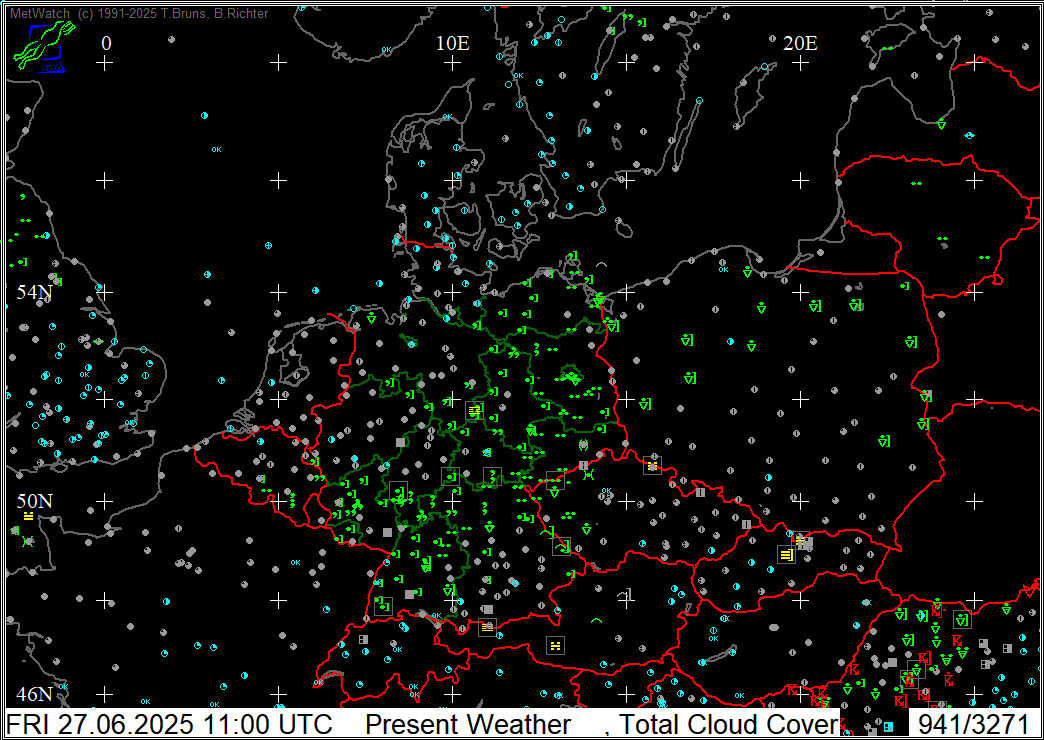Select the cyan circled-plus station in the North Sea
Viewport: 1044px width, 740px height.
(x=268, y=245)
